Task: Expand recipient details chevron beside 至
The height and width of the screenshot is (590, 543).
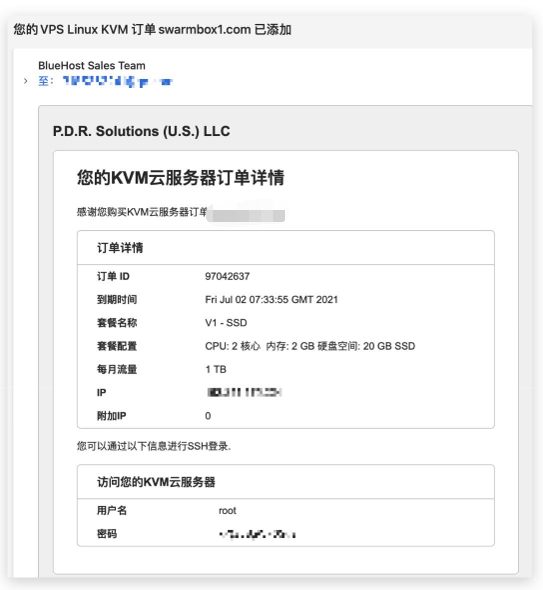Action: tap(25, 81)
